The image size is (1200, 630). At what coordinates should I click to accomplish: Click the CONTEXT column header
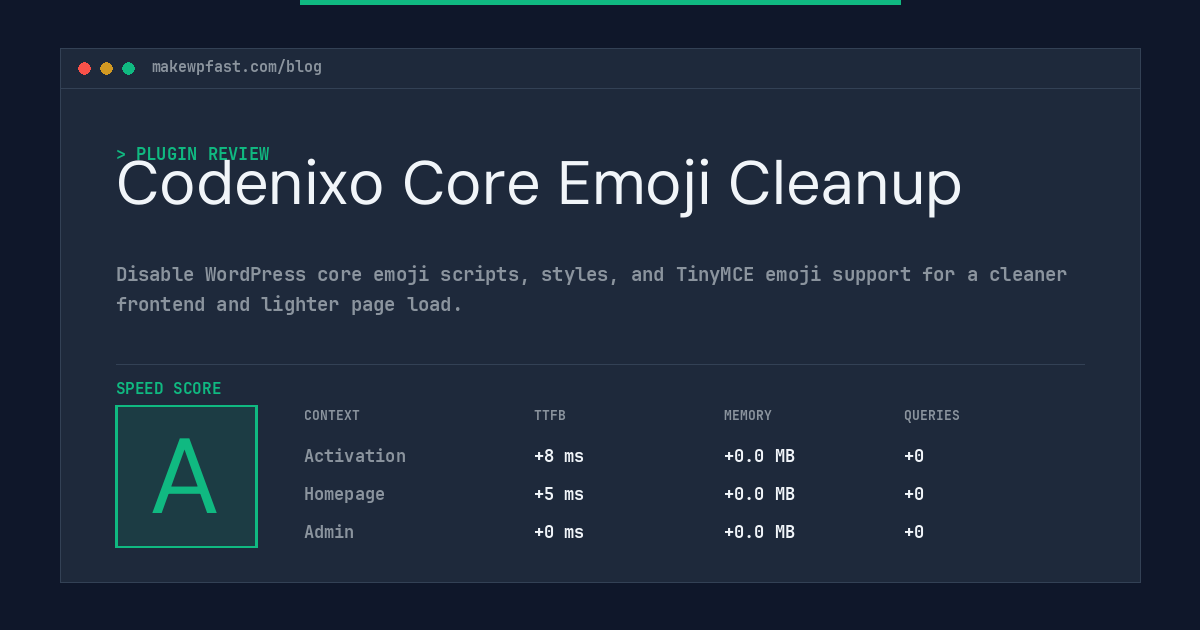332,416
